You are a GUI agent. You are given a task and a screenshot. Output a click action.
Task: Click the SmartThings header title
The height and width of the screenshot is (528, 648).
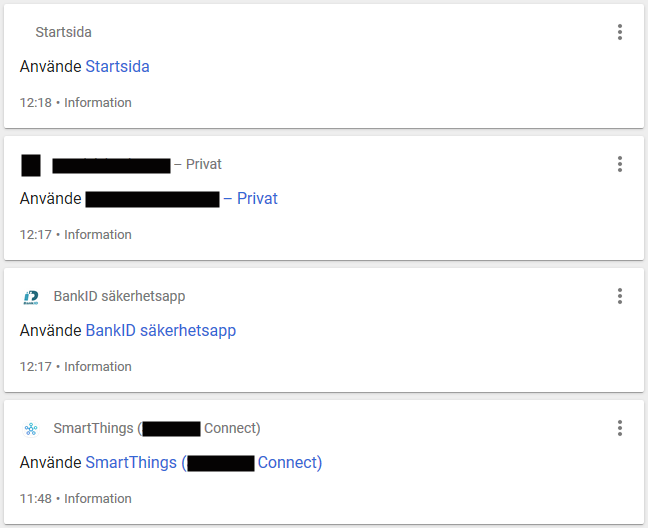click(x=157, y=428)
